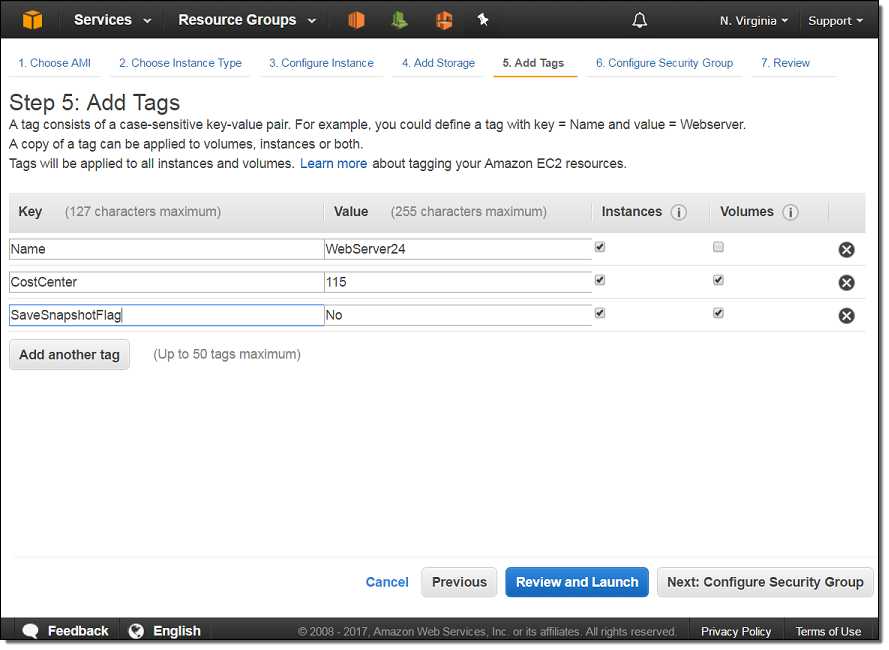Open the N. Virginia region selector
The height and width of the screenshot is (650, 889).
[x=753, y=21]
